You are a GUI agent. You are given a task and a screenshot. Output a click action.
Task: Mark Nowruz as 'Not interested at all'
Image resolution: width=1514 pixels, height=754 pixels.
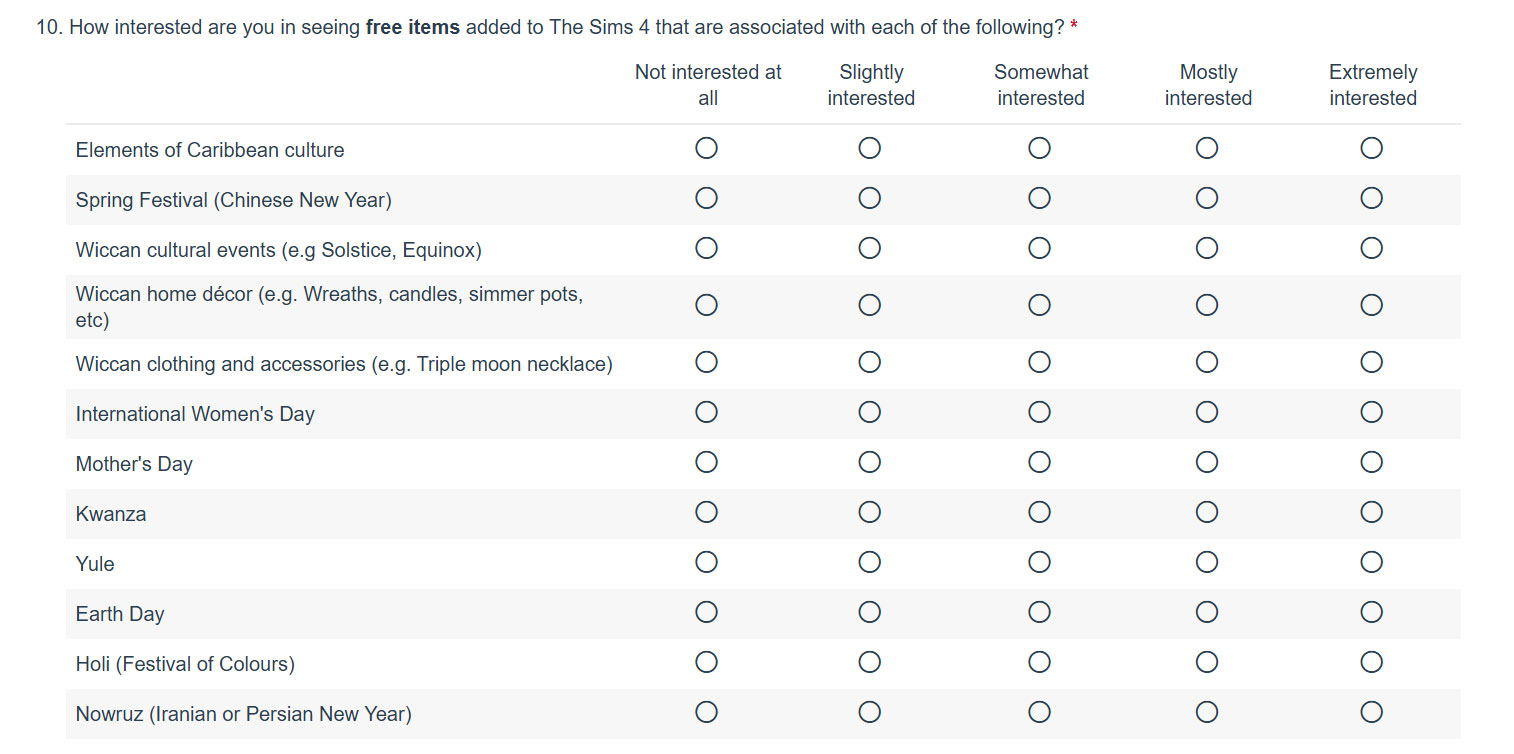tap(706, 712)
